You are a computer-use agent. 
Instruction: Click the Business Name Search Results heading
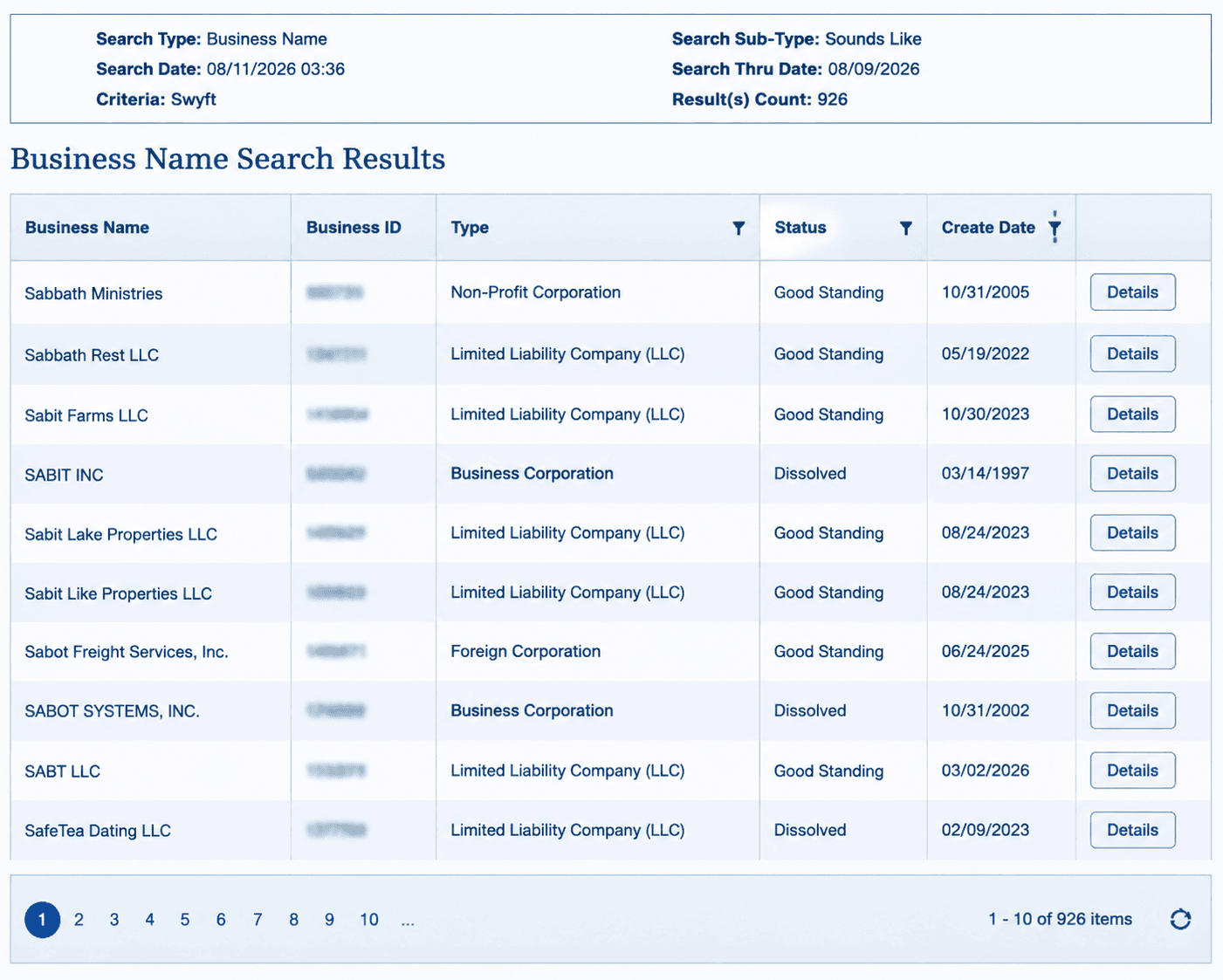[228, 159]
